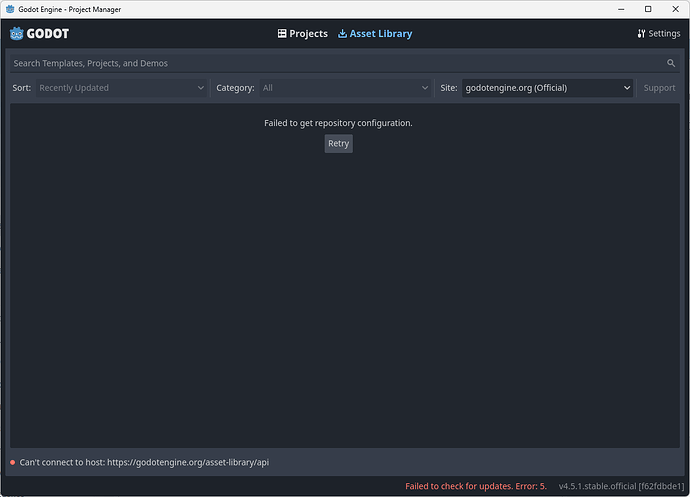
Task: Open the Sort dropdown showing Recently Updated
Action: 122,88
